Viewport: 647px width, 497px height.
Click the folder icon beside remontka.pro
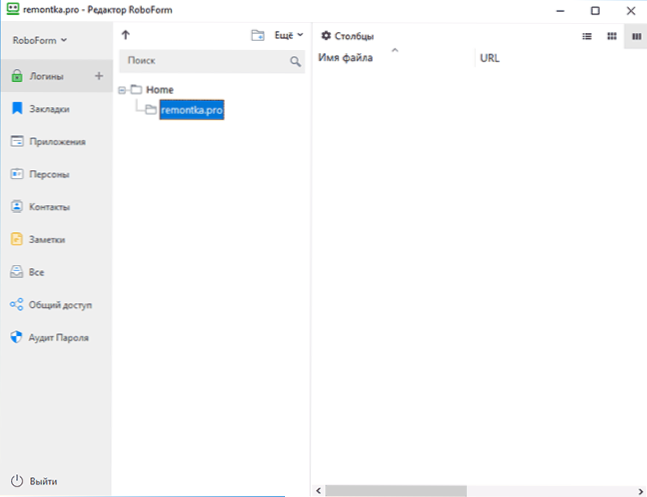[151, 109]
